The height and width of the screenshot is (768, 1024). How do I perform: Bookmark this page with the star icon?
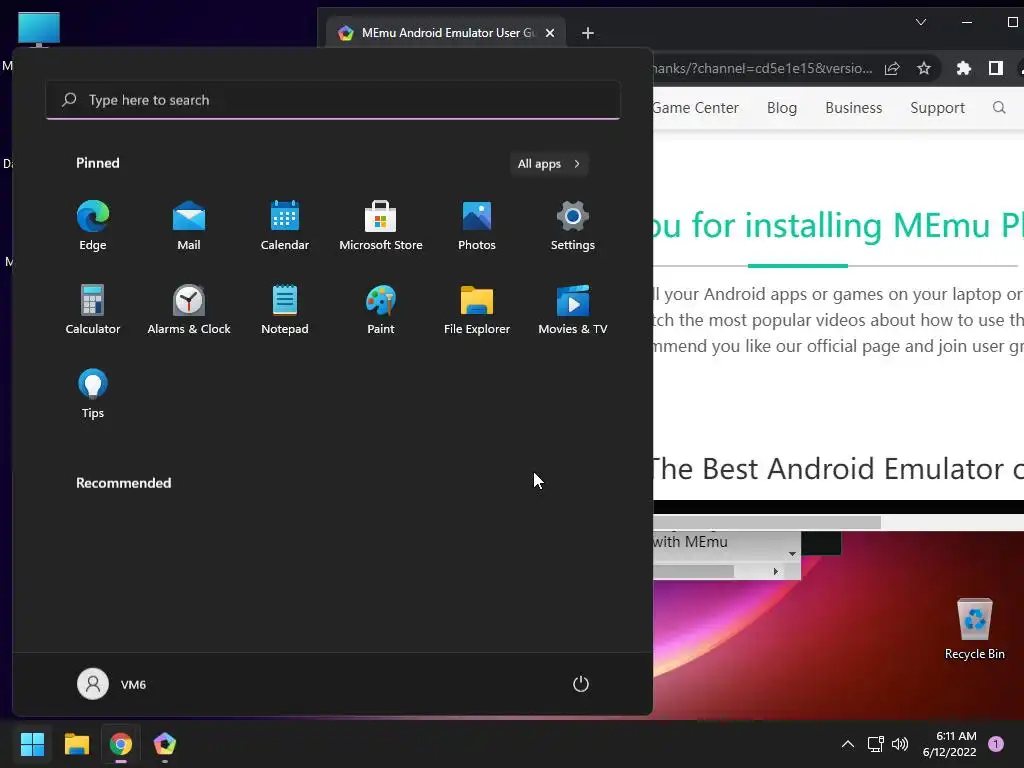click(x=923, y=69)
